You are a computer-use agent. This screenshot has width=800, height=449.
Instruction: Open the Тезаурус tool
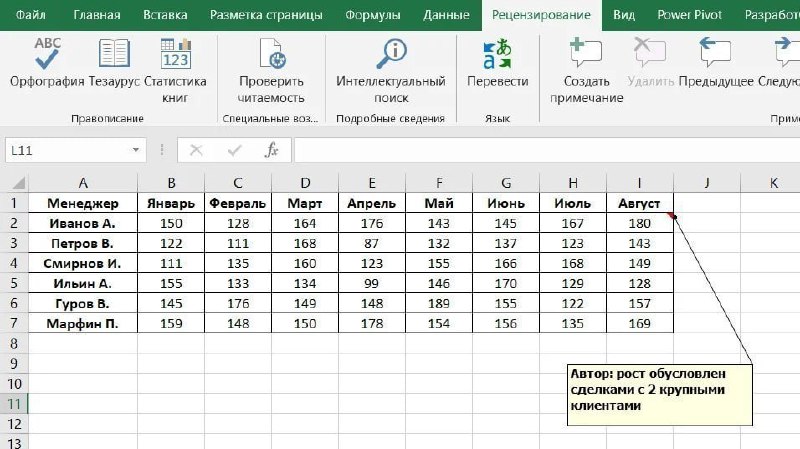point(114,62)
